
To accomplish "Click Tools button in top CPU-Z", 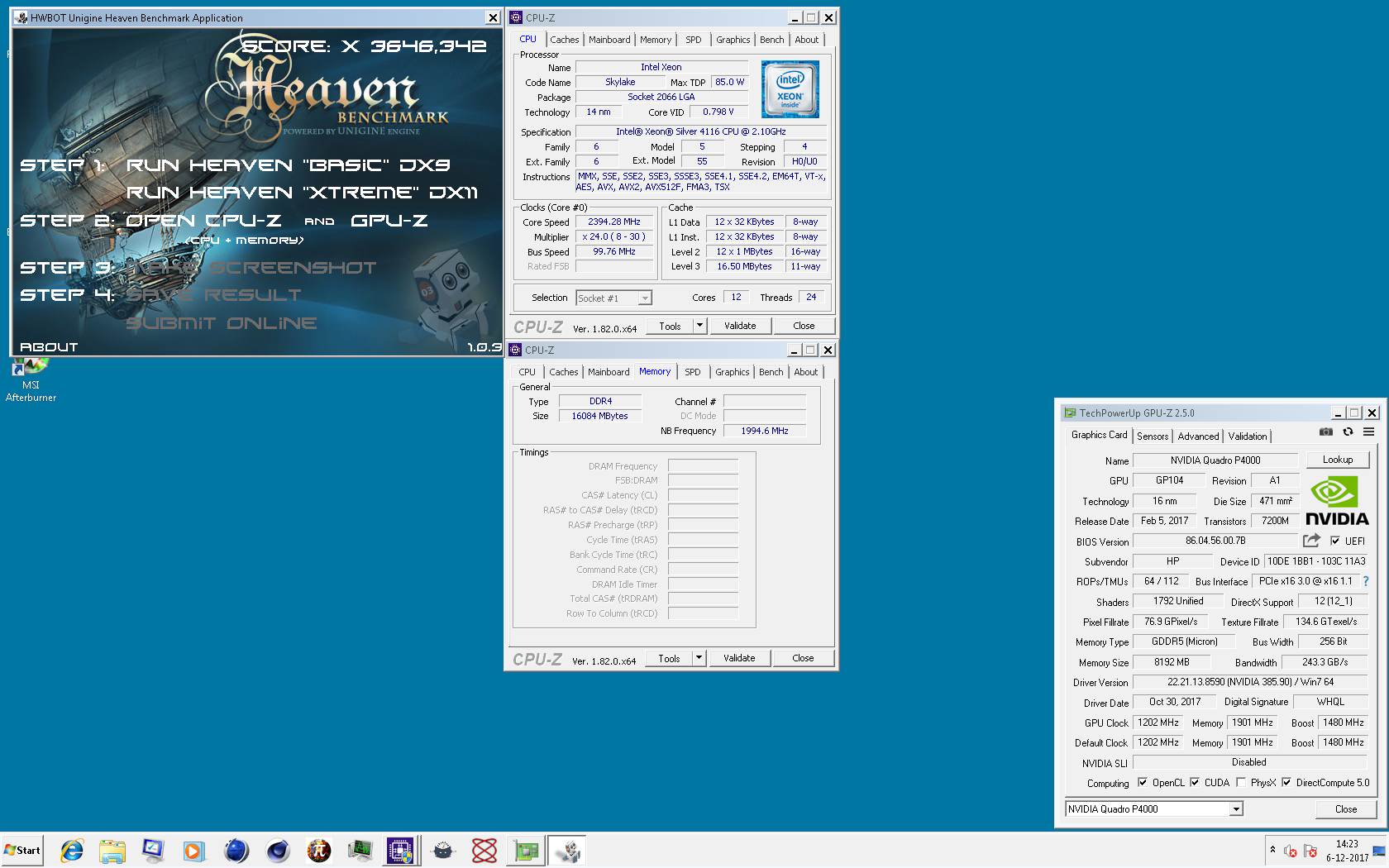I will (x=671, y=326).
